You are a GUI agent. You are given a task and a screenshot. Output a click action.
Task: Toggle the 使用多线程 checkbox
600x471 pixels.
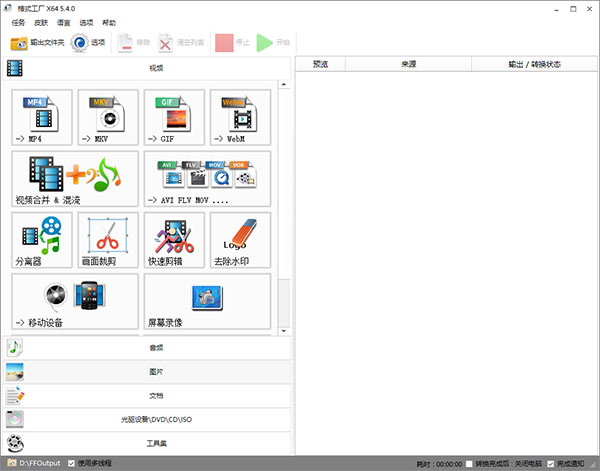coord(71,463)
